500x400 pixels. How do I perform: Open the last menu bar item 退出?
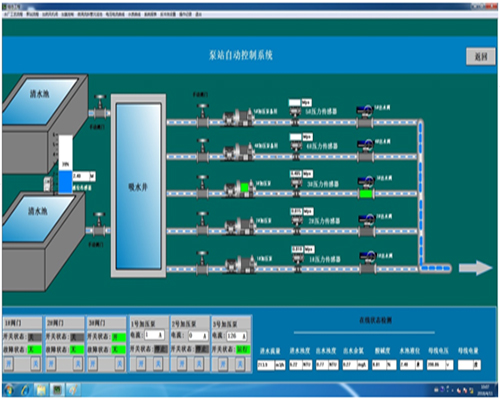[198, 15]
